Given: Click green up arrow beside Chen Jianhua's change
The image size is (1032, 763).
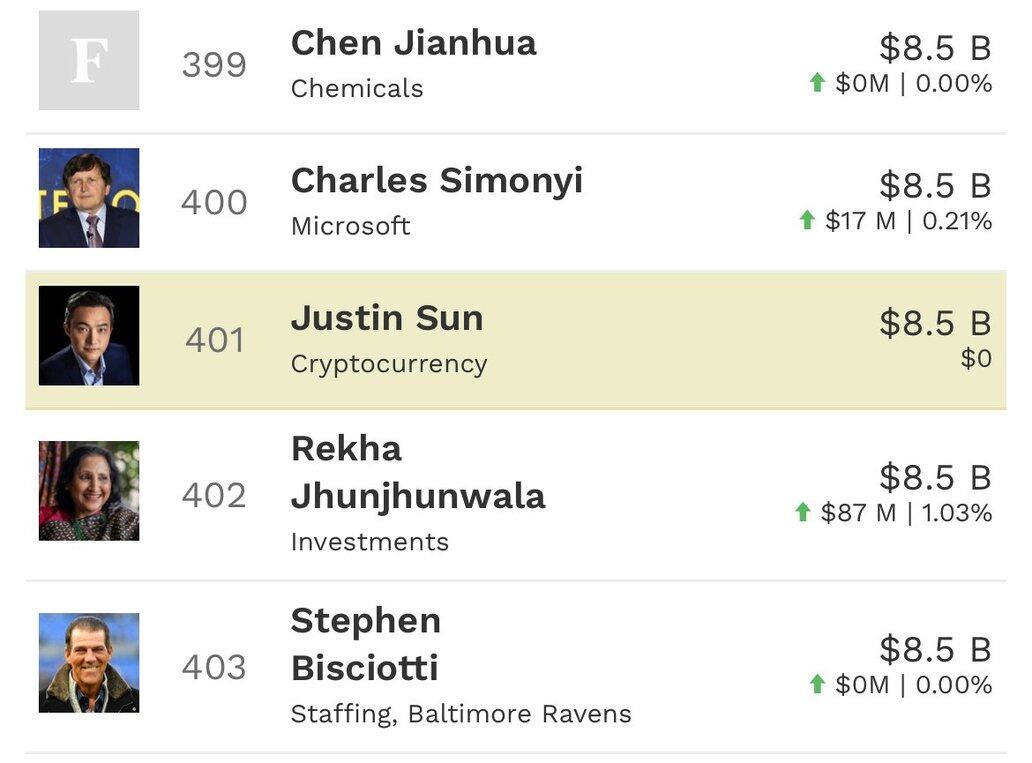Looking at the screenshot, I should click(817, 83).
